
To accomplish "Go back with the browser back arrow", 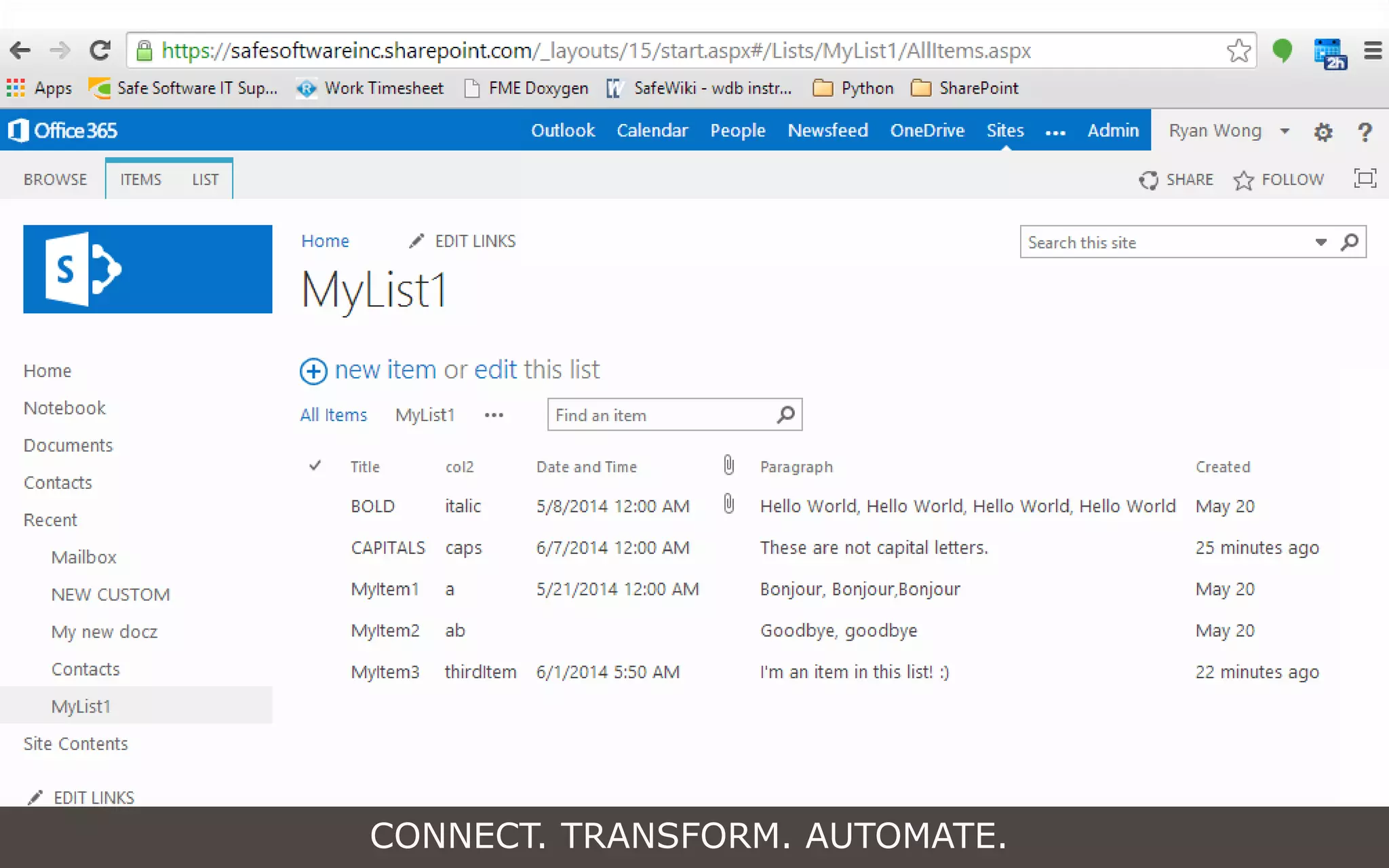I will coord(20,50).
